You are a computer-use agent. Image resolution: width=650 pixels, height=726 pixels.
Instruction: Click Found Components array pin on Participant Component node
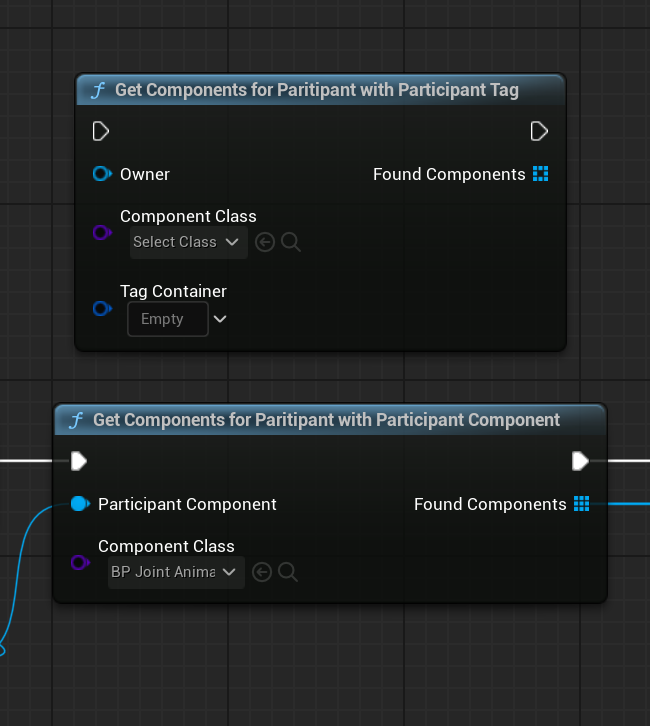coord(582,504)
